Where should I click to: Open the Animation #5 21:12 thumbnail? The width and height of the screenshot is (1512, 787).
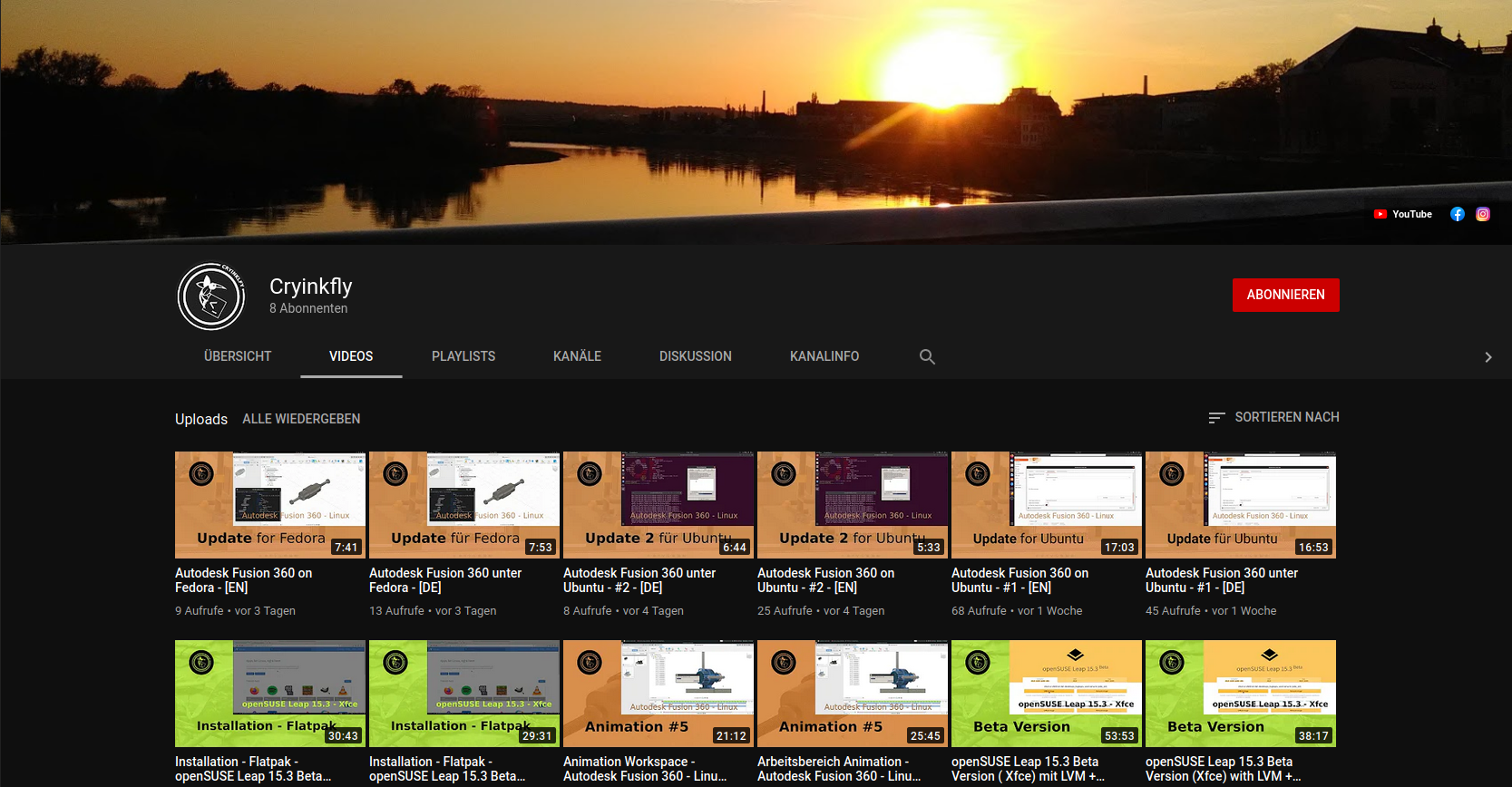(658, 694)
